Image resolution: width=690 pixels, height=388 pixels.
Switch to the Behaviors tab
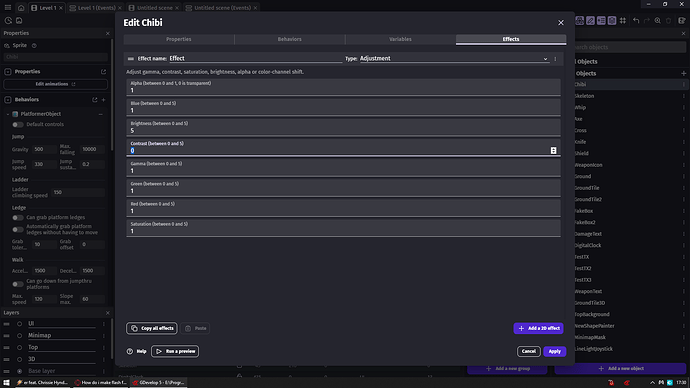click(290, 39)
